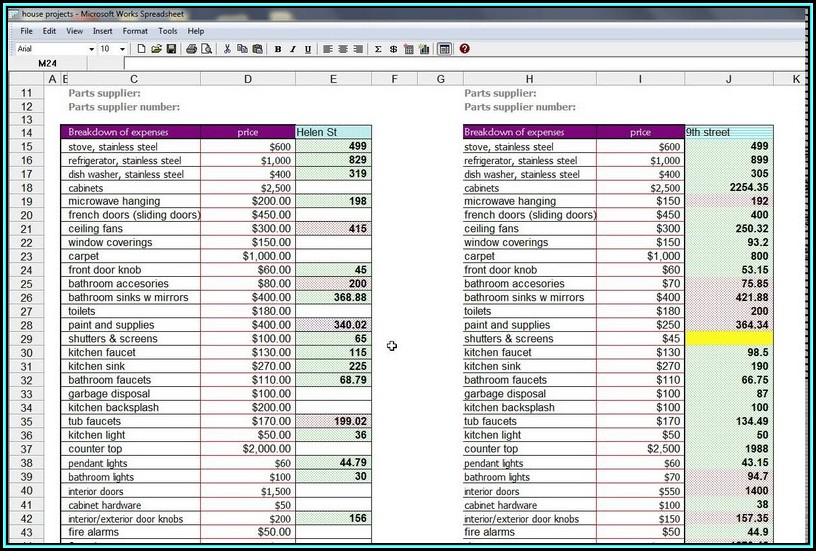Screen dimensions: 816x551
Task: Toggle Bold formatting
Action: click(x=278, y=49)
